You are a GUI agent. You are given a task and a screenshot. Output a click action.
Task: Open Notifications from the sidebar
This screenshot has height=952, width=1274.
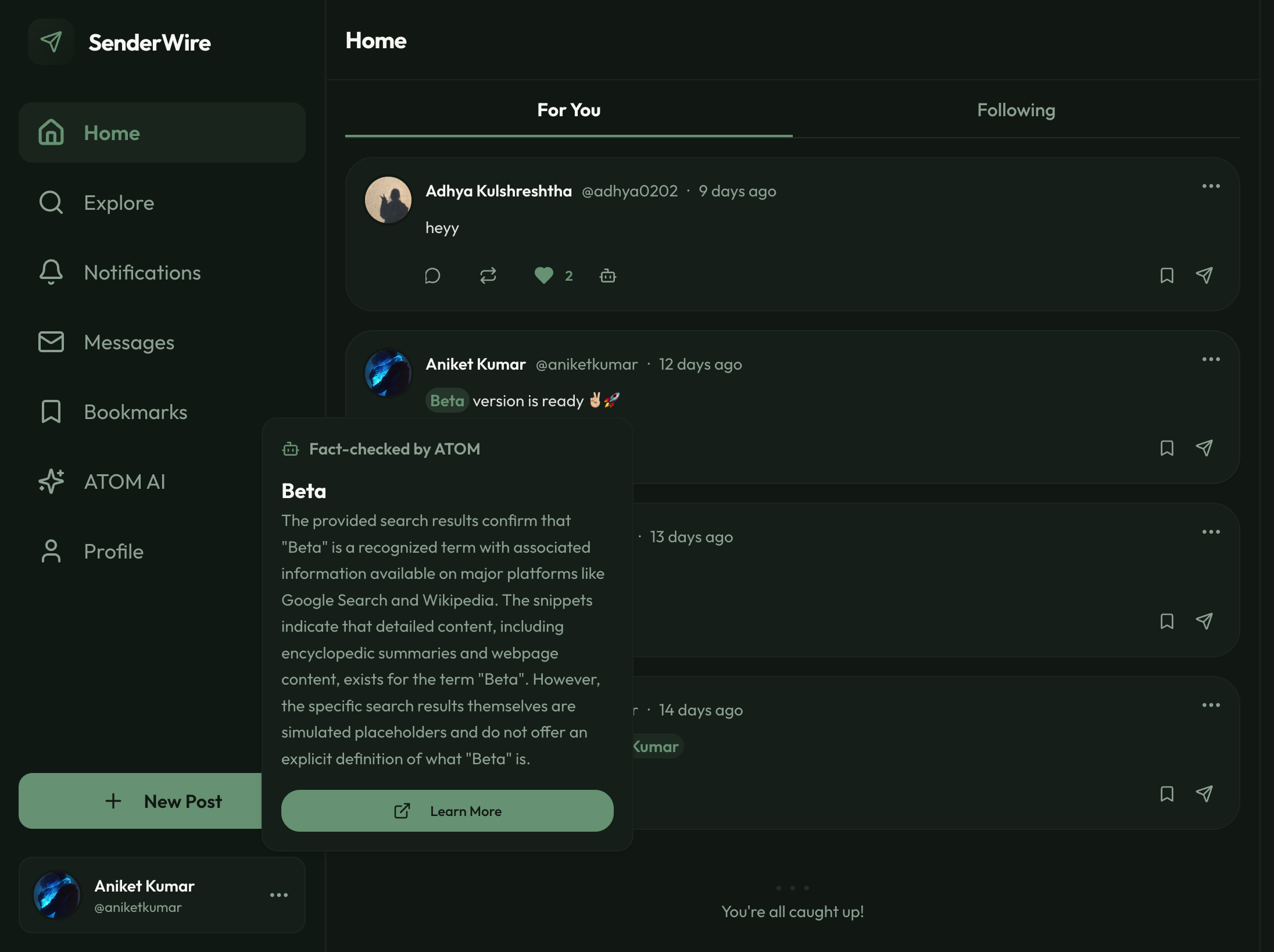(x=143, y=272)
